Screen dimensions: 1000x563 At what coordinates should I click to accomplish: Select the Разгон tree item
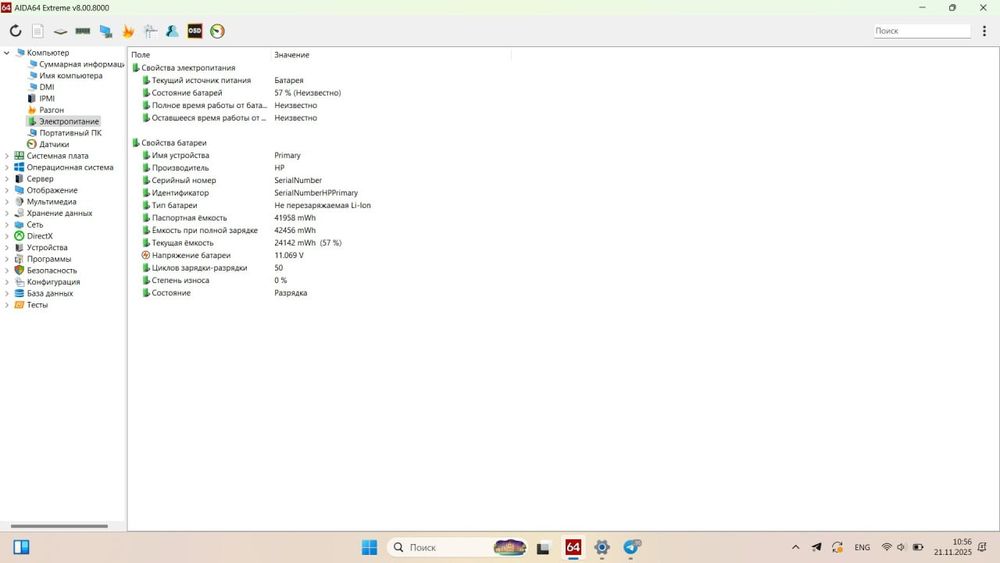coord(51,110)
